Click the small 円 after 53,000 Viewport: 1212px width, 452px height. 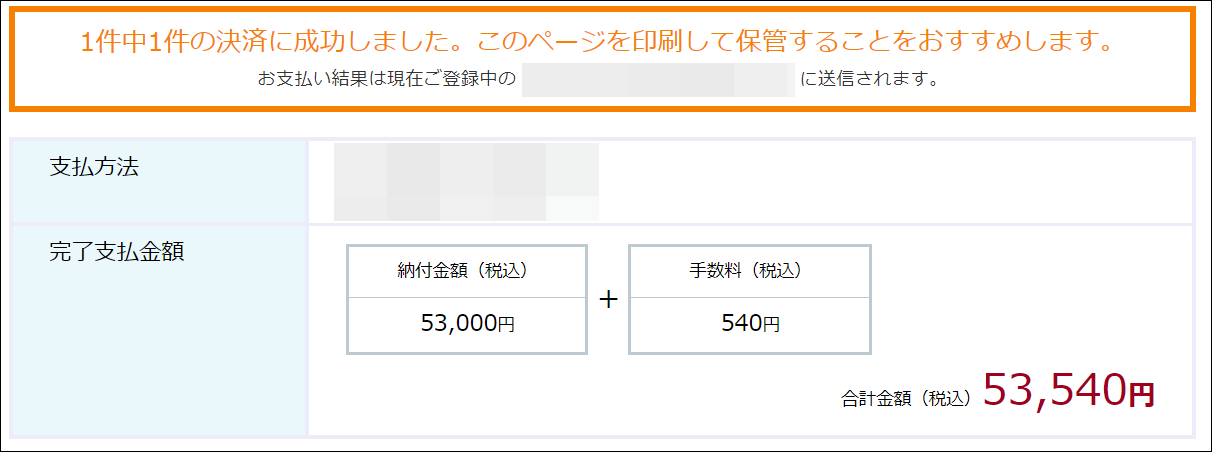(506, 325)
